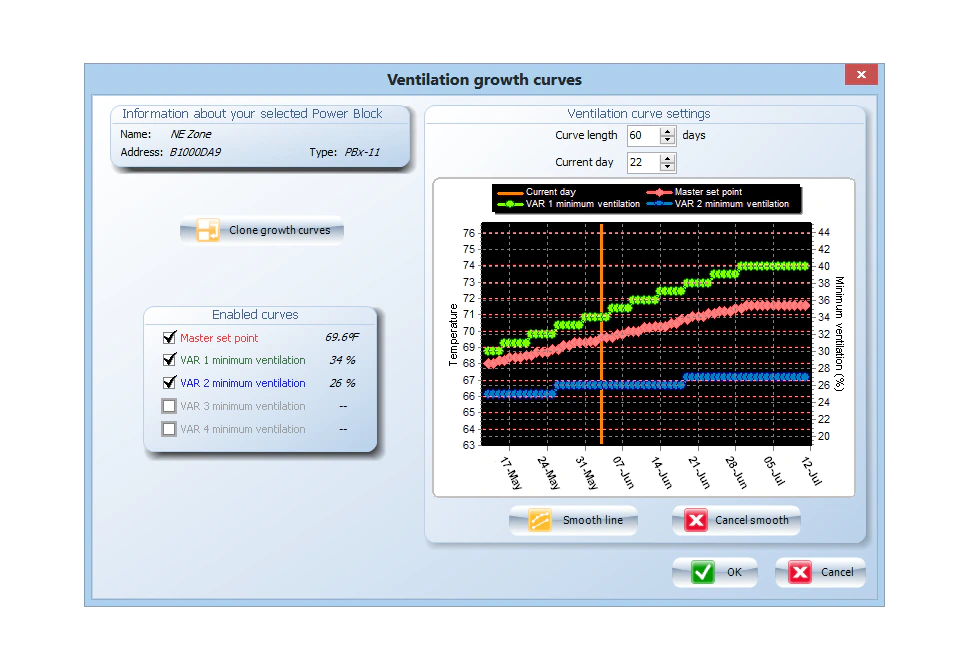The width and height of the screenshot is (970, 670).
Task: Click inside the Curve length field
Action: [x=641, y=135]
